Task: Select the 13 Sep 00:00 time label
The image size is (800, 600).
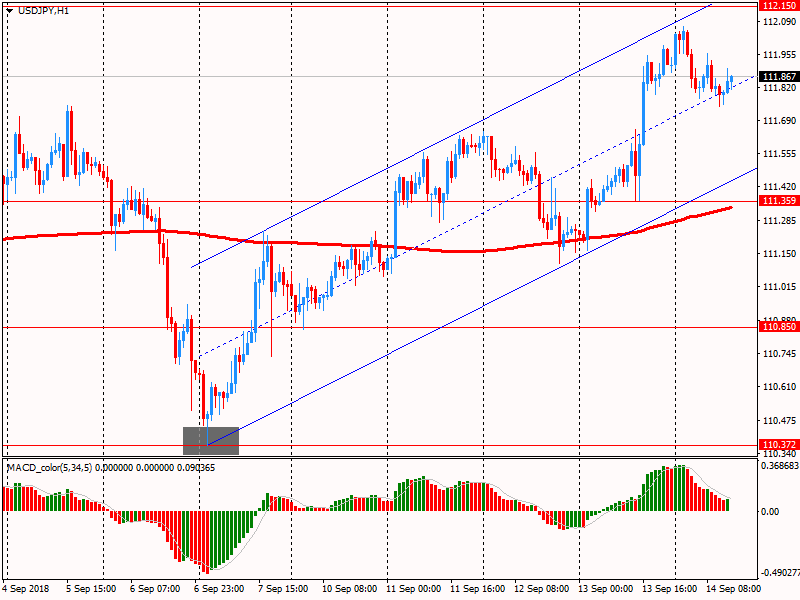Action: coord(606,589)
